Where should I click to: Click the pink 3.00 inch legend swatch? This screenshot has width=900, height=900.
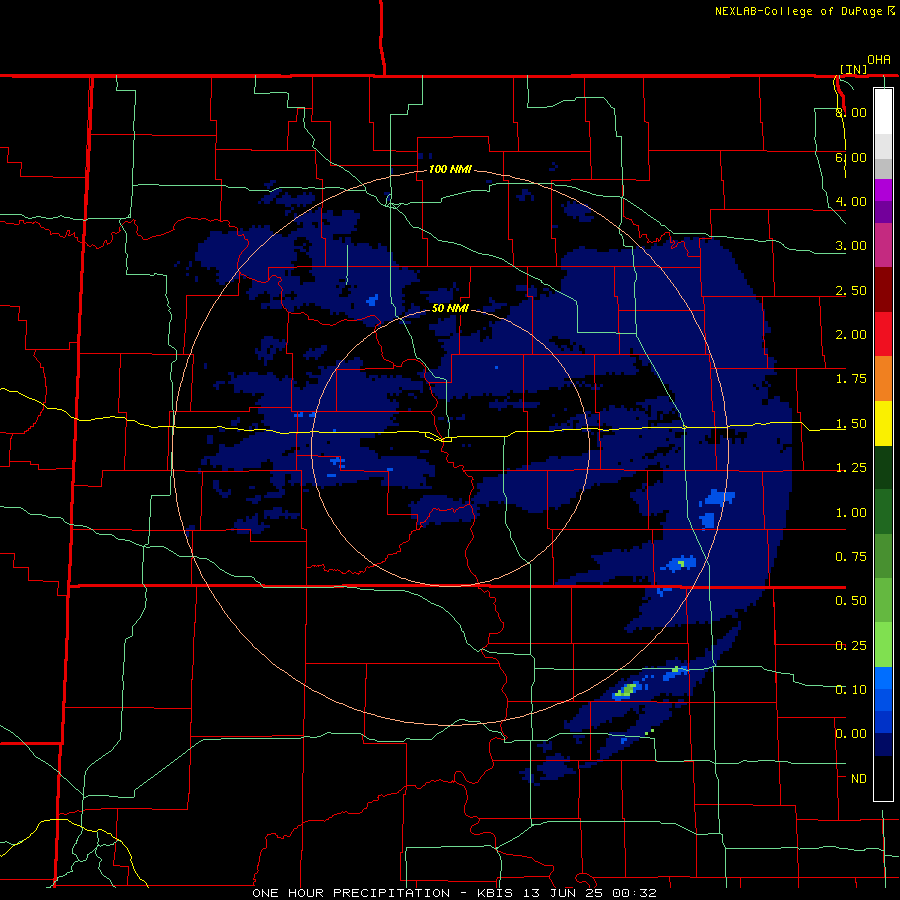coord(883,245)
